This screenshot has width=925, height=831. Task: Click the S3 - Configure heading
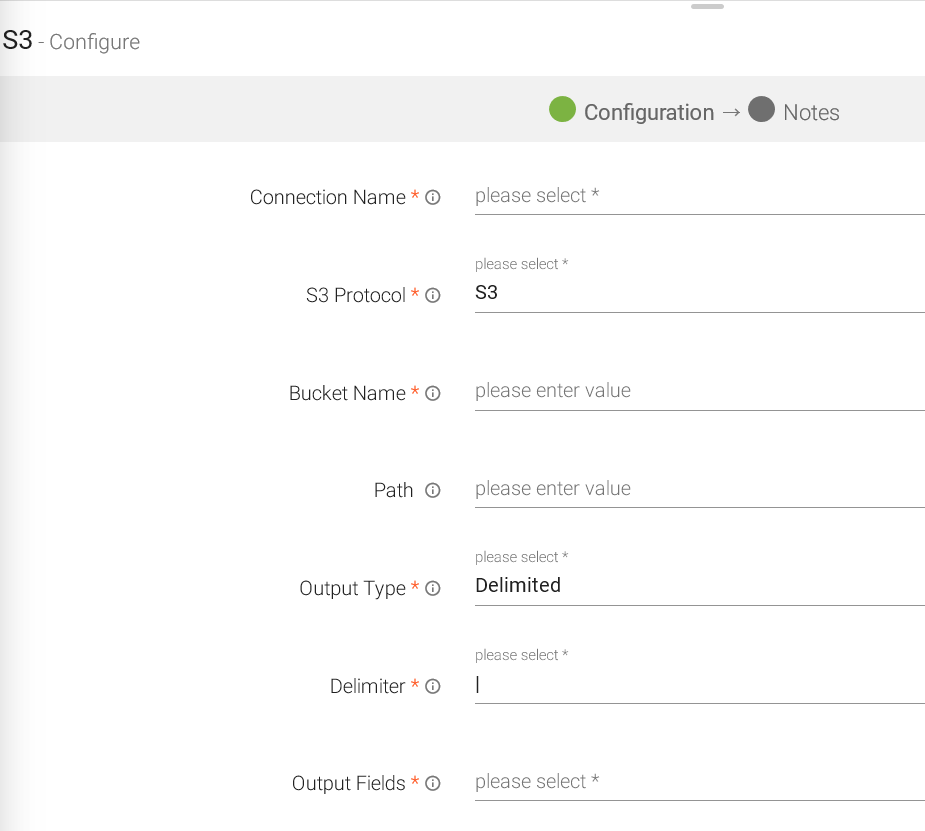[x=71, y=42]
